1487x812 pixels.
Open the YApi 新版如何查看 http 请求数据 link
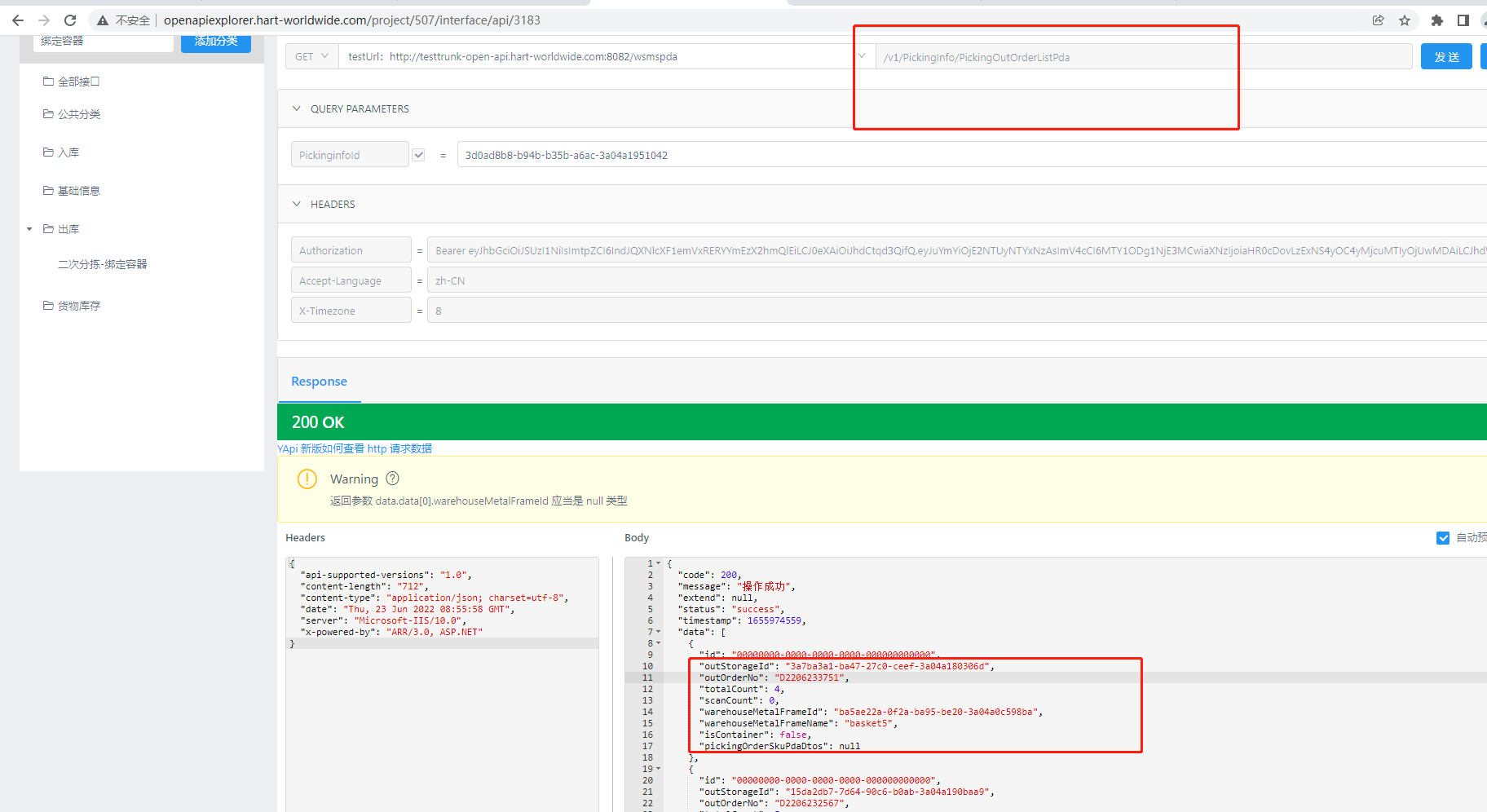point(355,448)
